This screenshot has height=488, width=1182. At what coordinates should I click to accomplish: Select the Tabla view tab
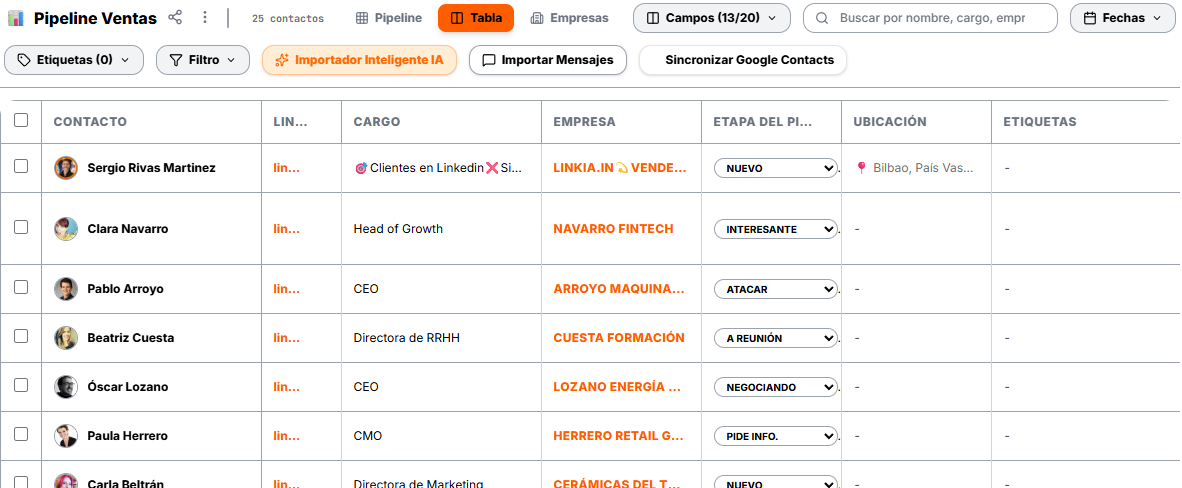(476, 18)
